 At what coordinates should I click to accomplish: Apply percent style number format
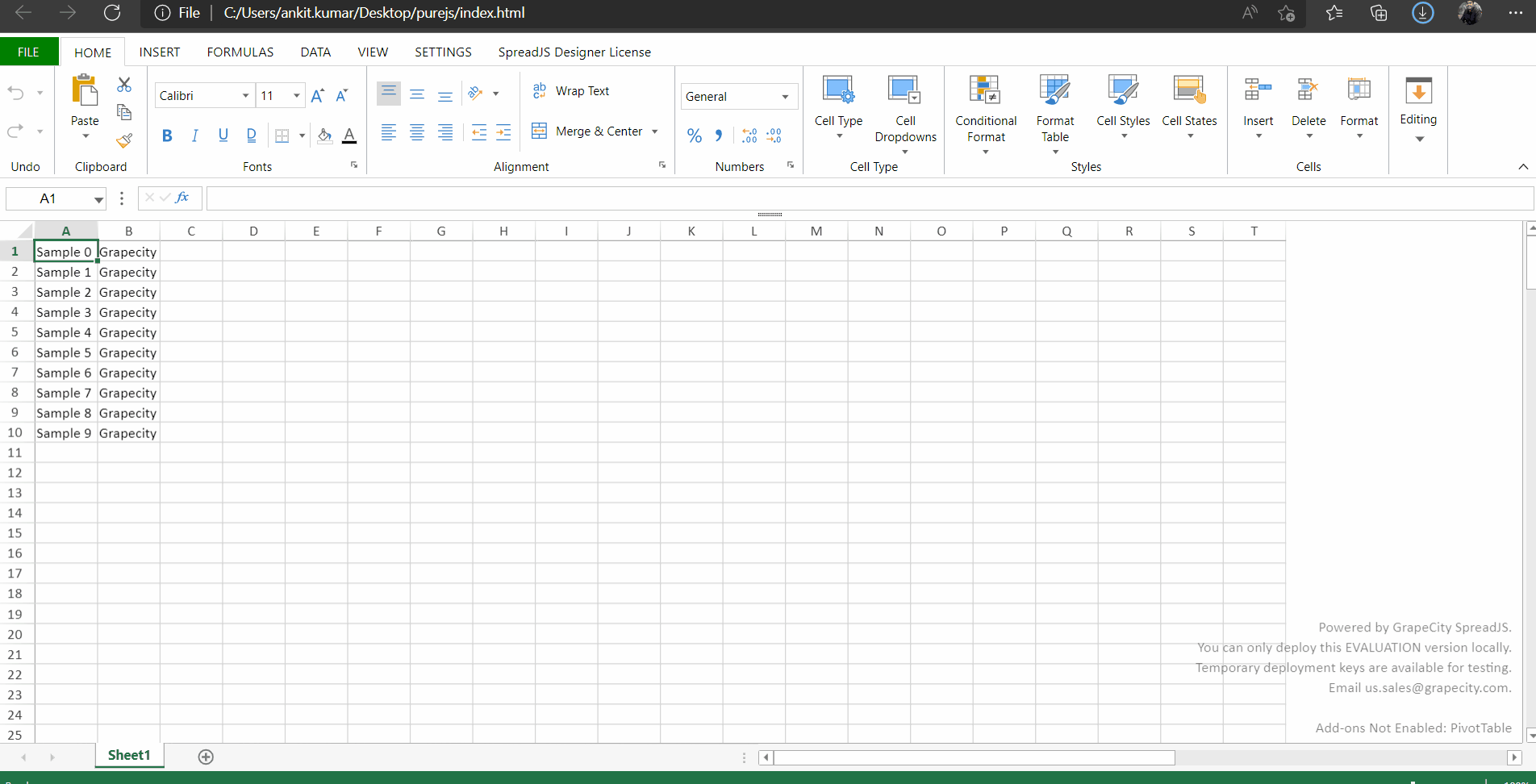click(x=694, y=136)
